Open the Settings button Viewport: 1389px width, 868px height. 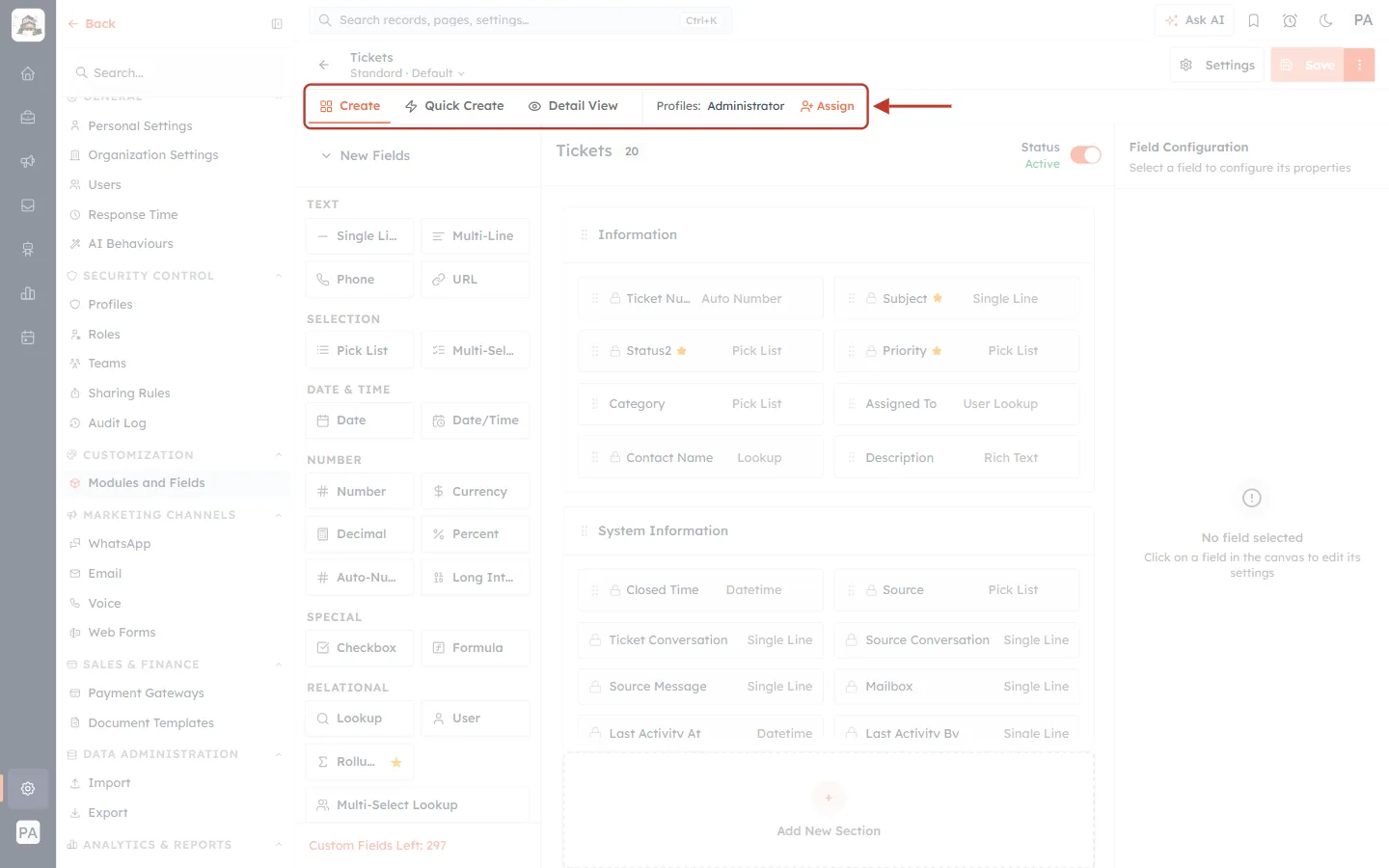1217,65
